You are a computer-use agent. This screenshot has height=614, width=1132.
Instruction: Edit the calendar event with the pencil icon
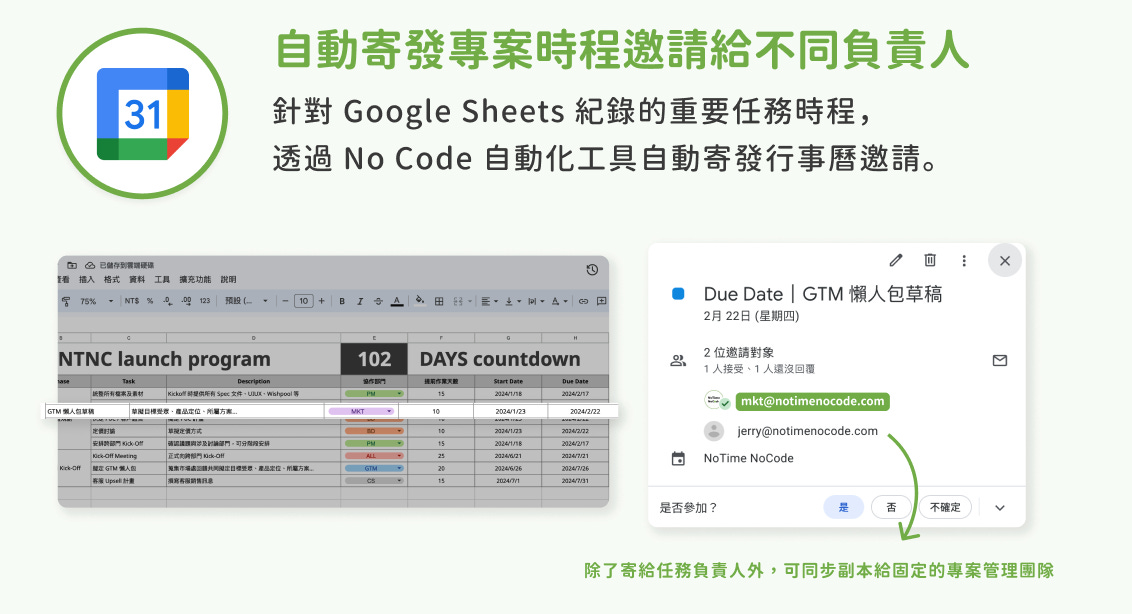(x=896, y=260)
